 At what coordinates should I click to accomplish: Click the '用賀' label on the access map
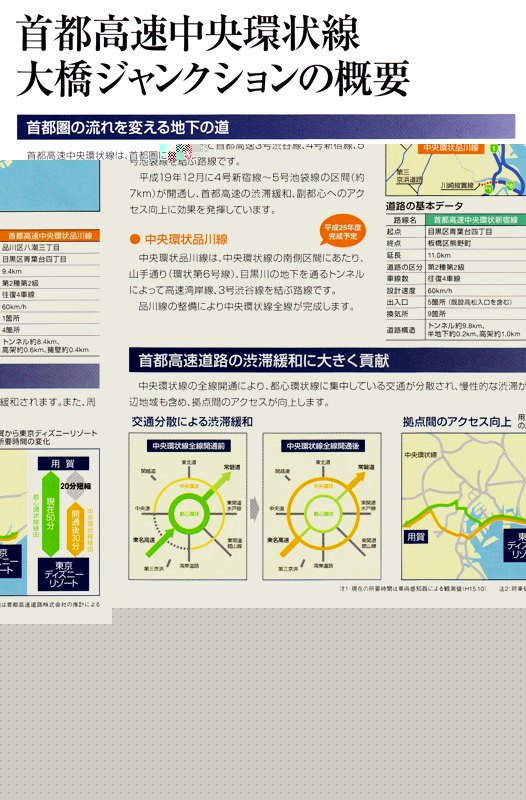click(416, 537)
